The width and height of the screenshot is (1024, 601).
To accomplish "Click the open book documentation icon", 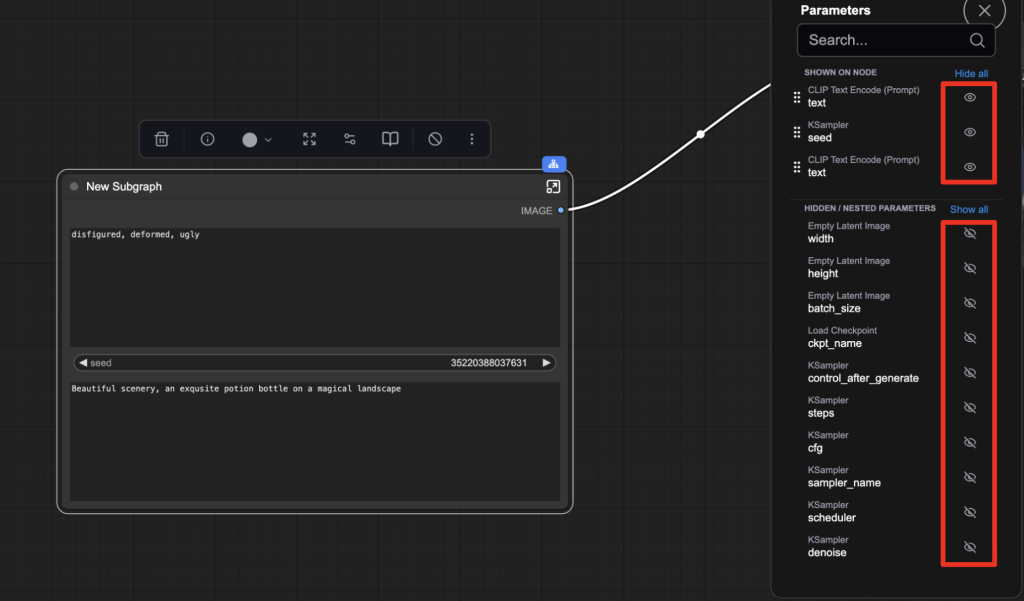I will (390, 139).
